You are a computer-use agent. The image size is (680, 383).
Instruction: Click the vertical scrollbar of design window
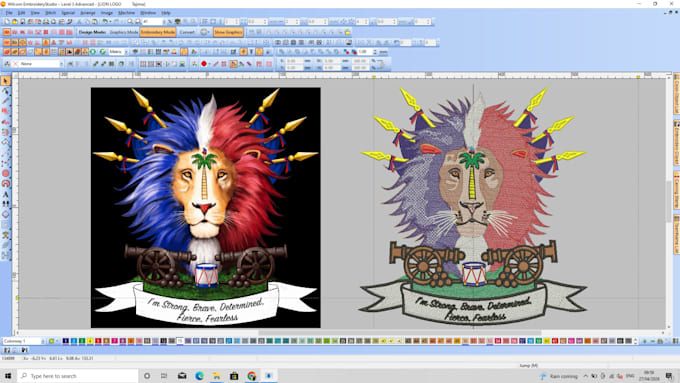[668, 202]
